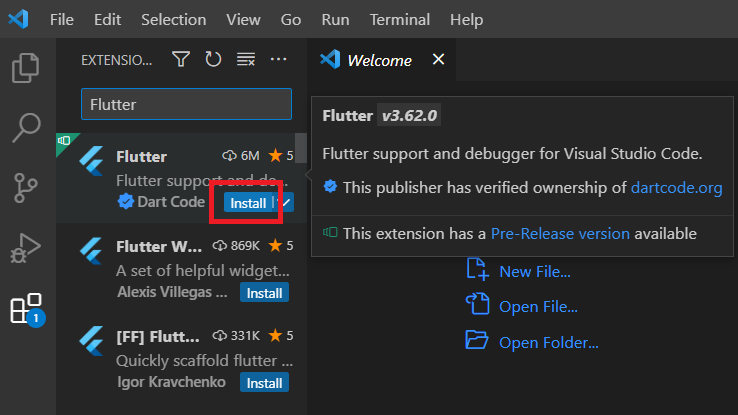Clear extensions search results icon
Viewport: 738px width, 415px height.
245,60
